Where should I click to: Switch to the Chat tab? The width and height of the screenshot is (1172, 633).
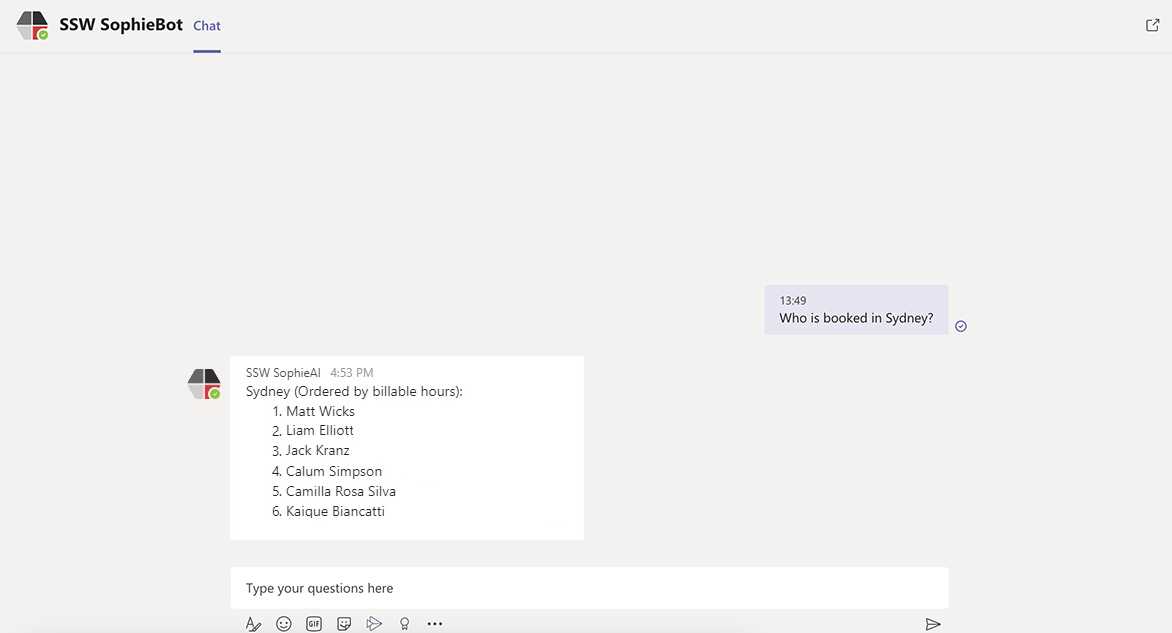pyautogui.click(x=207, y=26)
